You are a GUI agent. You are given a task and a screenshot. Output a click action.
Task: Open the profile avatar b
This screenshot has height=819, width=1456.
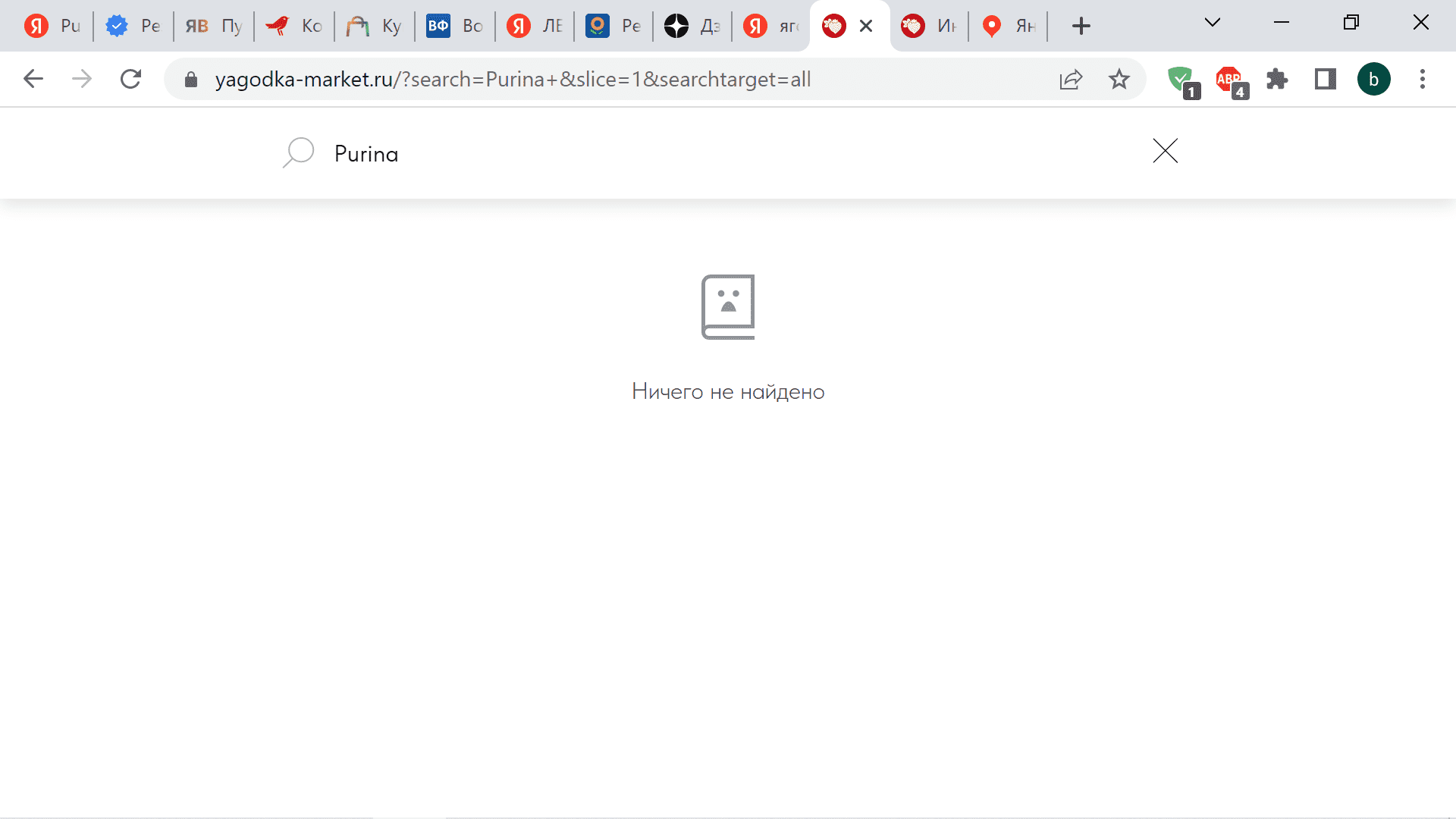click(x=1374, y=79)
